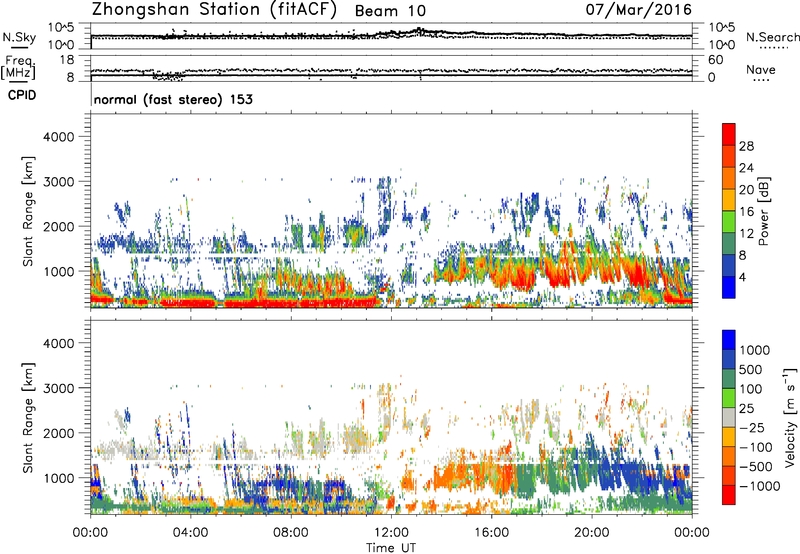Click the '16' tick on the power colorbar

tap(746, 212)
